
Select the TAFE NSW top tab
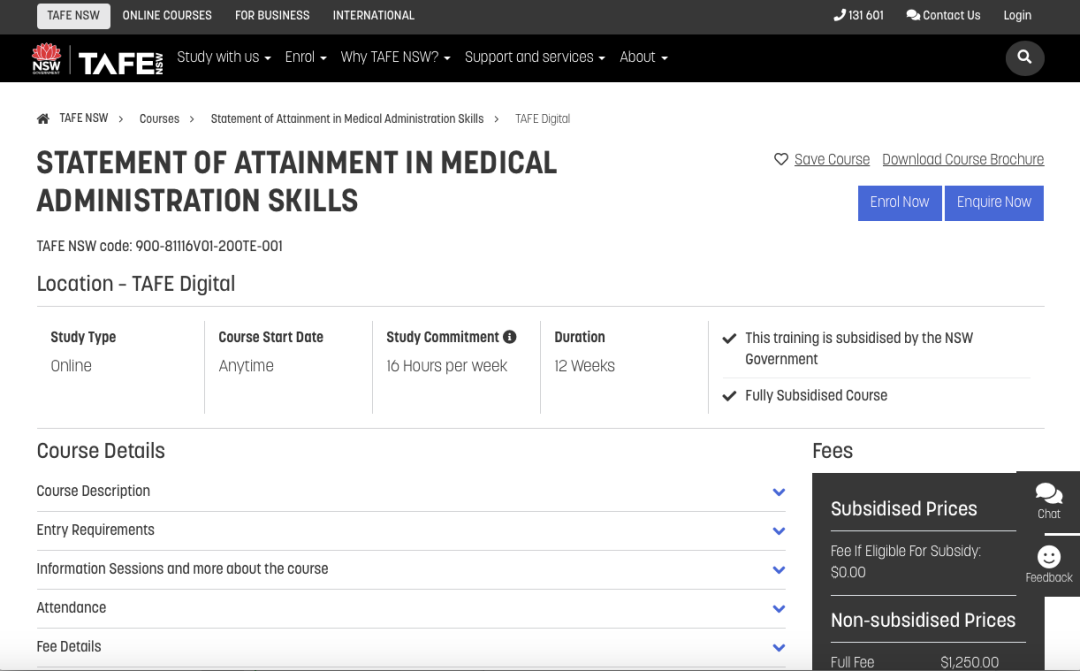[x=73, y=16]
